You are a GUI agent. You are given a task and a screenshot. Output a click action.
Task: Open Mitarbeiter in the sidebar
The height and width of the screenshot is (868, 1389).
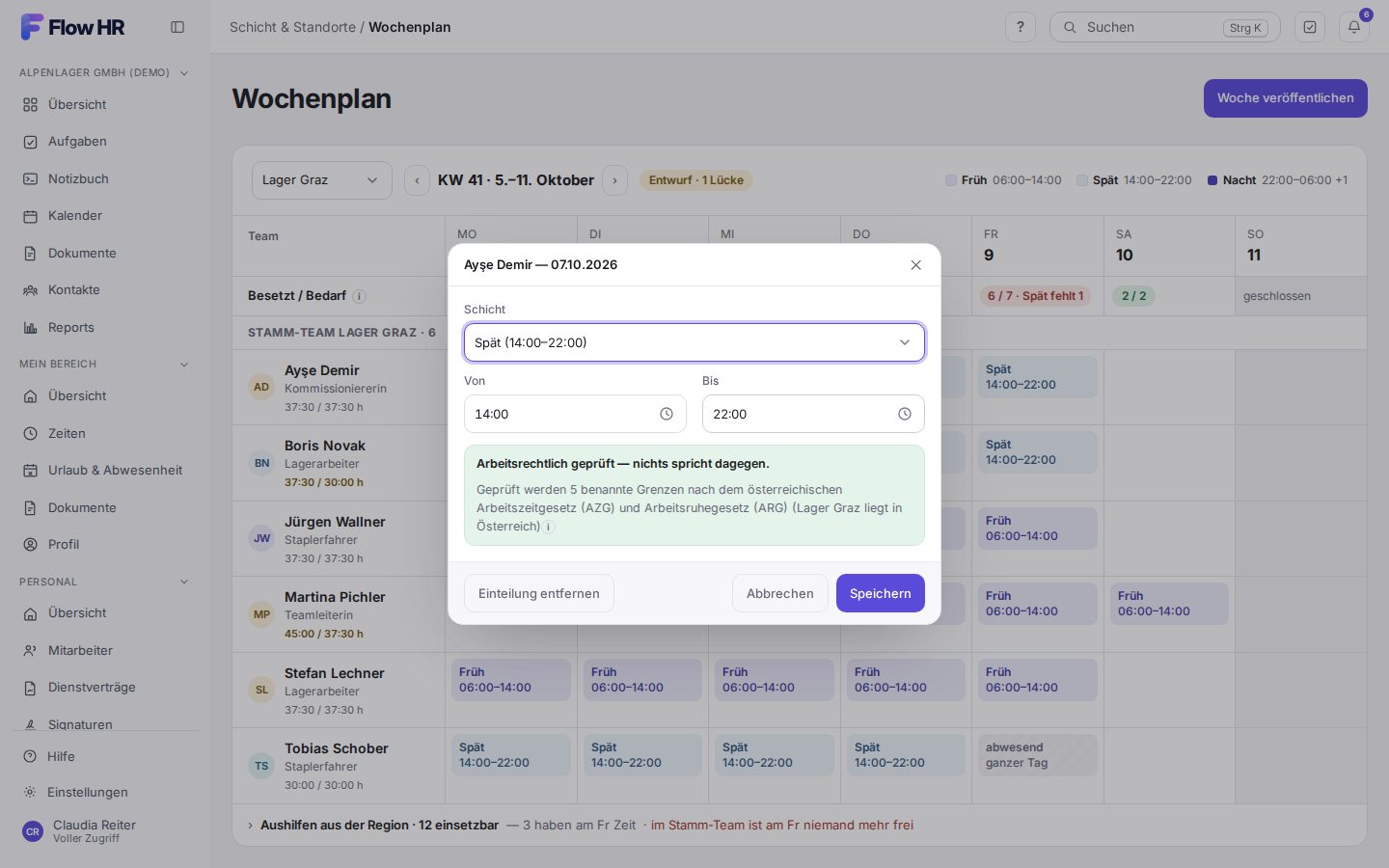(x=105, y=650)
